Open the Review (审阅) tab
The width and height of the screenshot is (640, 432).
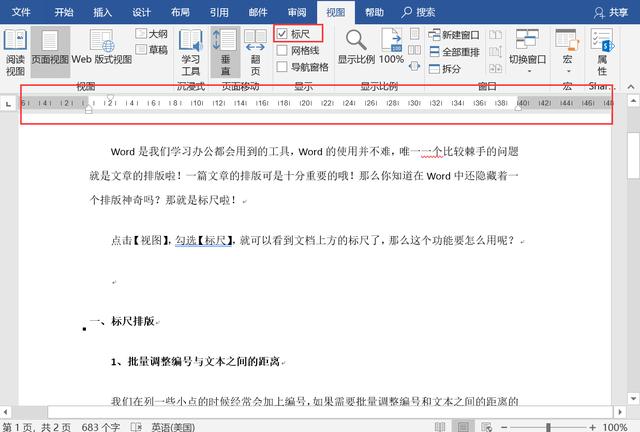click(297, 12)
